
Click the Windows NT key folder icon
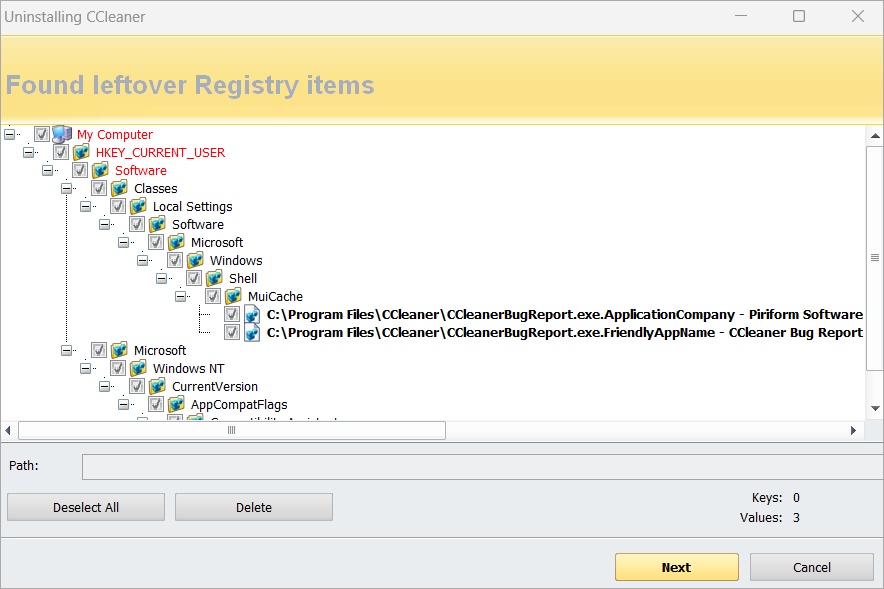(x=139, y=369)
